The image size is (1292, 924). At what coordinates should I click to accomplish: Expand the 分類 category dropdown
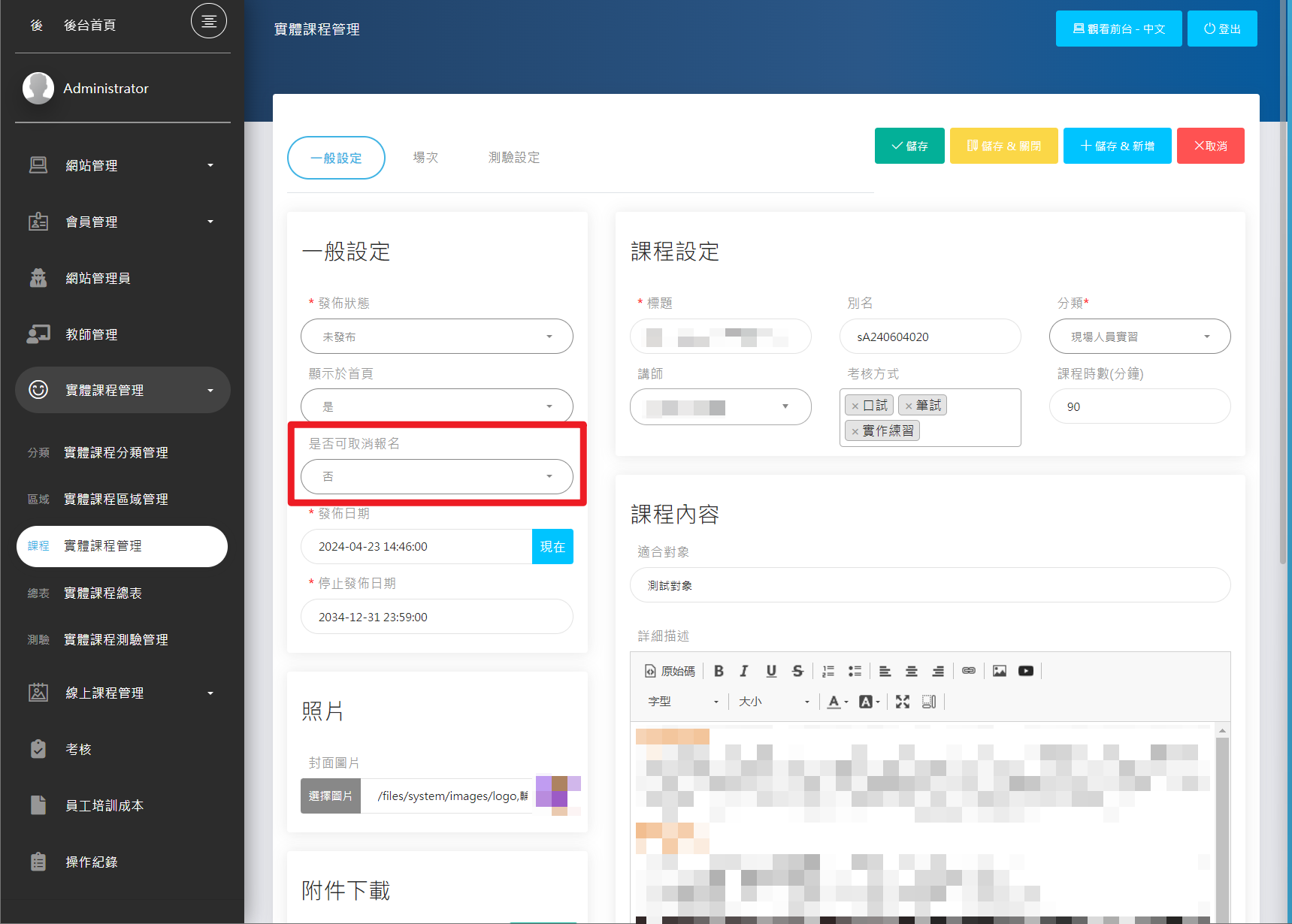tap(1139, 337)
